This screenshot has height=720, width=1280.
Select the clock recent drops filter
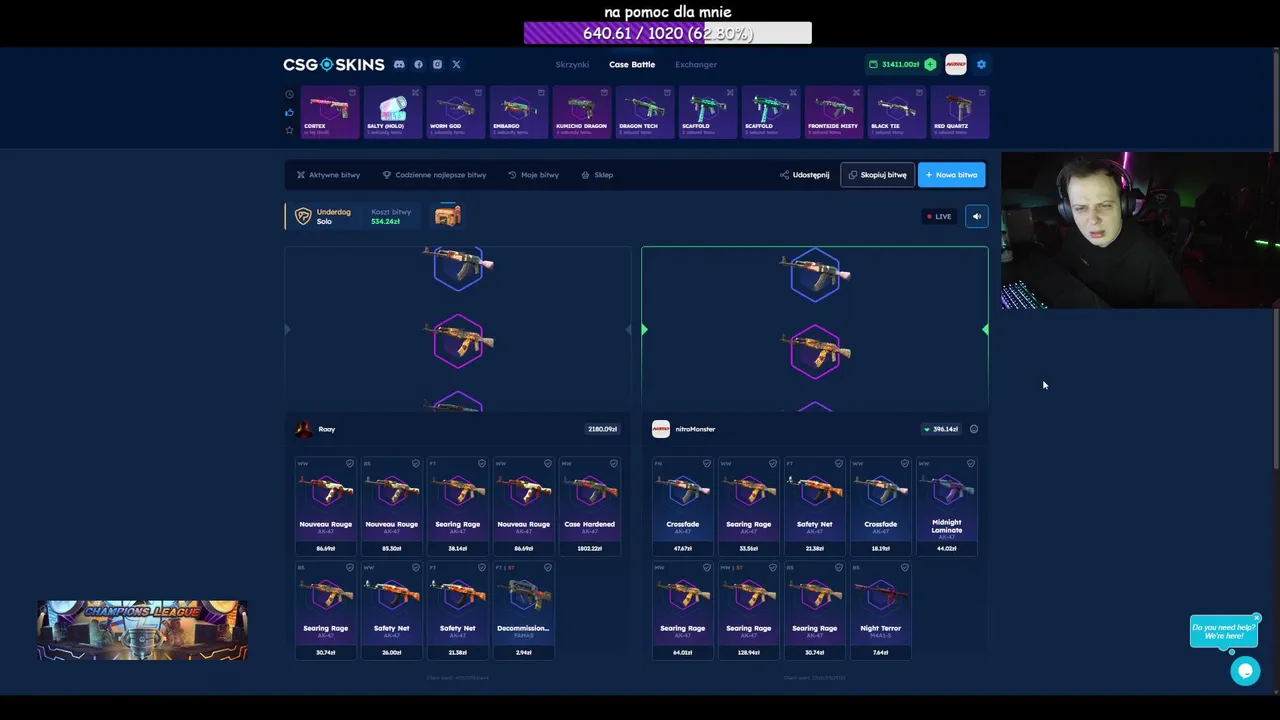click(289, 94)
